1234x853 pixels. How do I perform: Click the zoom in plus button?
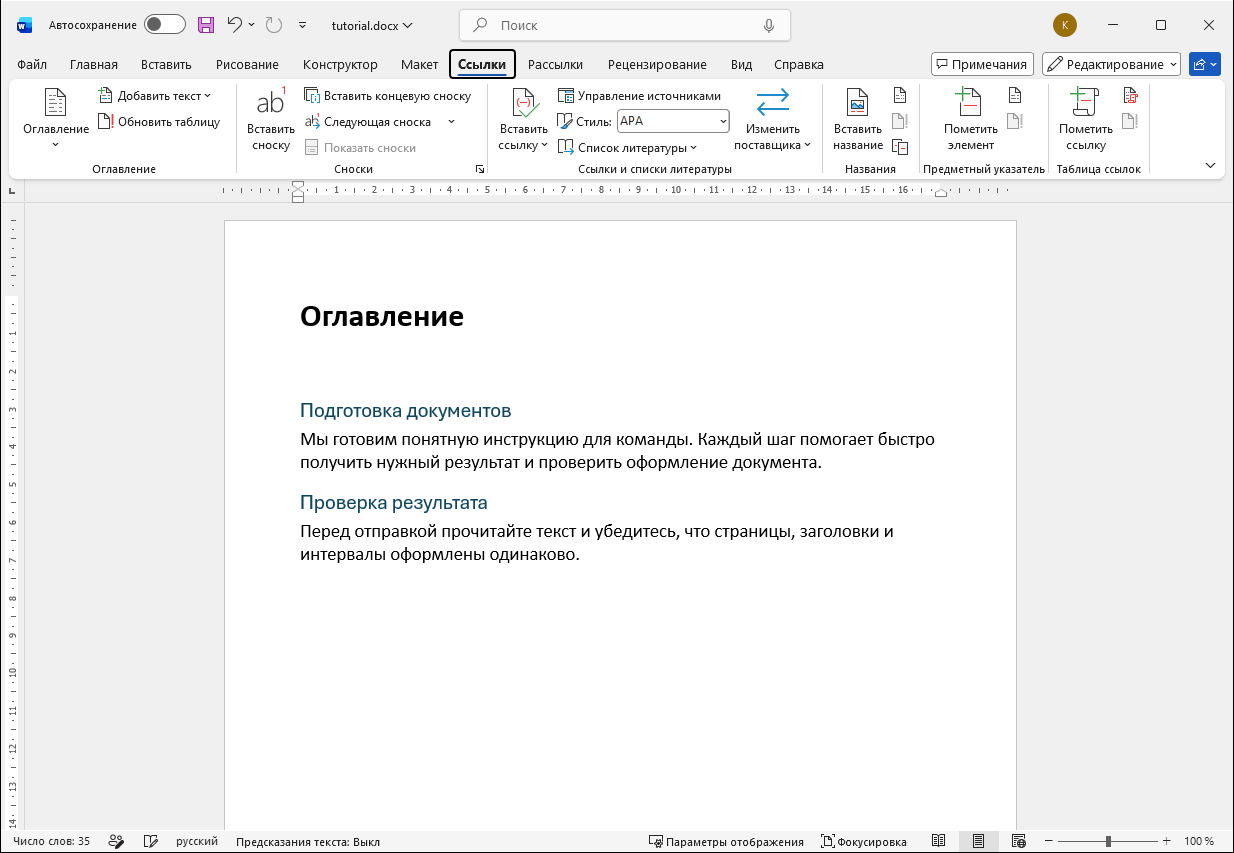click(1166, 841)
